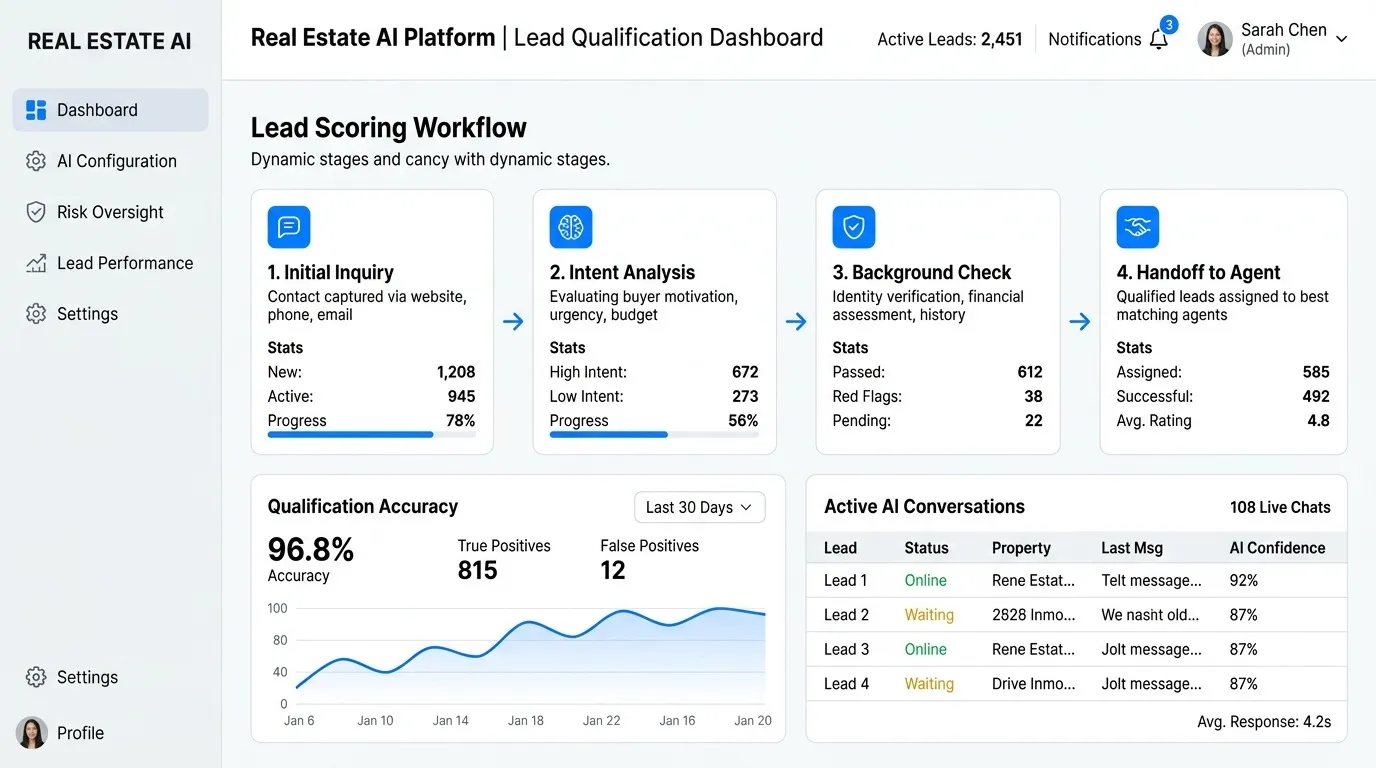This screenshot has width=1376, height=768.
Task: Click the '1. Initial Inquiry' card title
Action: 331,272
